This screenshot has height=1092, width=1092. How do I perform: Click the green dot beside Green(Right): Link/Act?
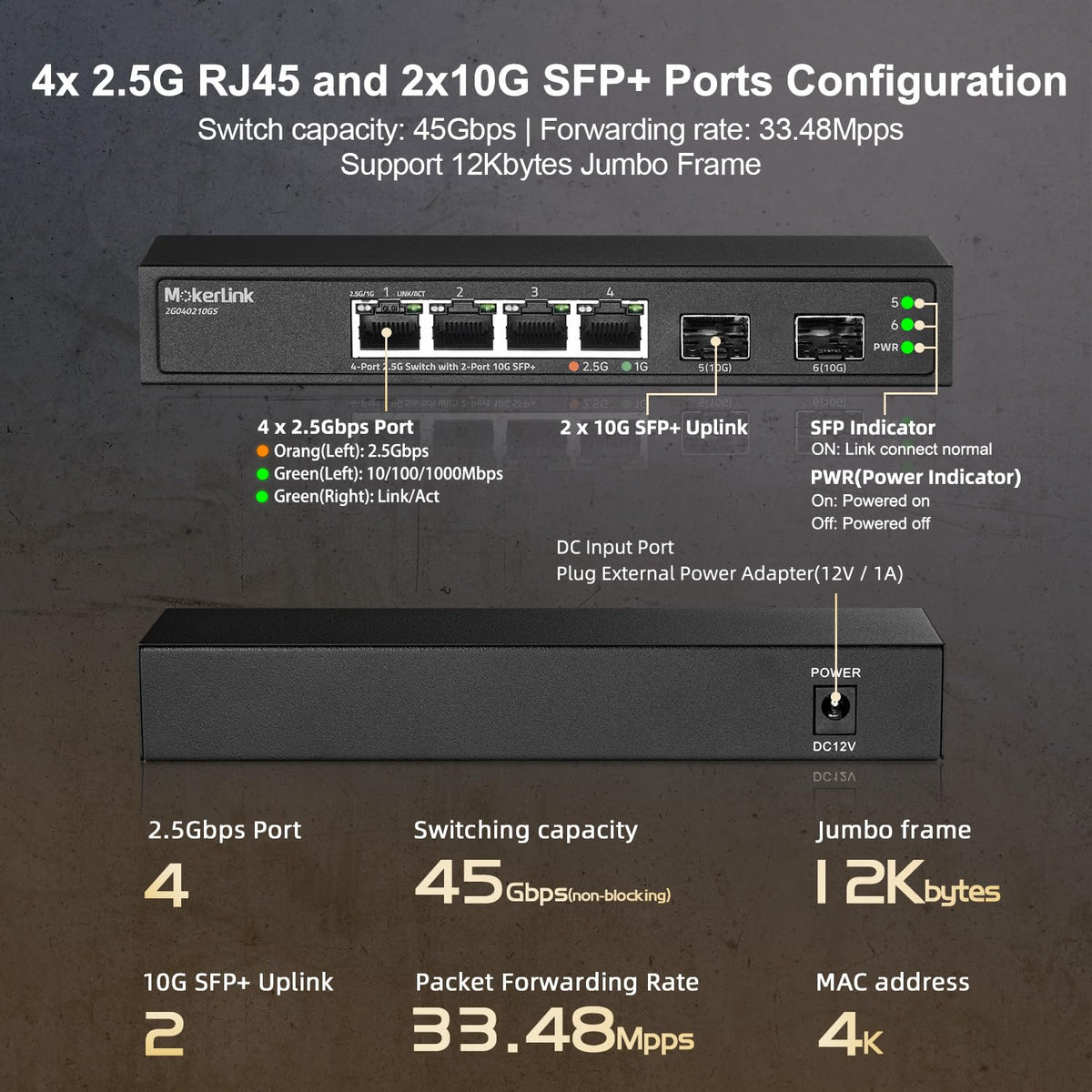click(x=262, y=497)
